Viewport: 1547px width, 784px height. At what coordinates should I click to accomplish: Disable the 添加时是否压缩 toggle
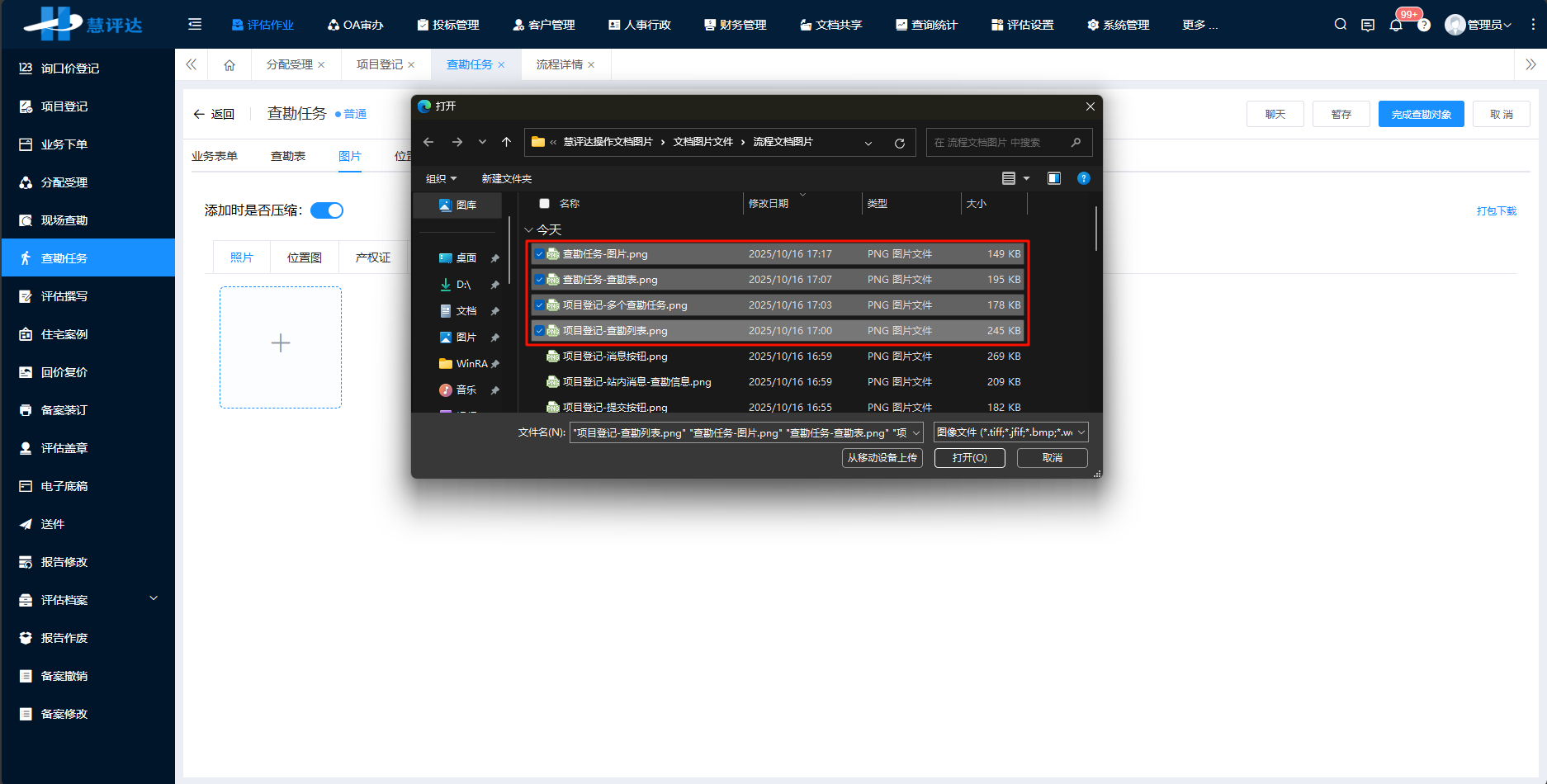pyautogui.click(x=326, y=210)
